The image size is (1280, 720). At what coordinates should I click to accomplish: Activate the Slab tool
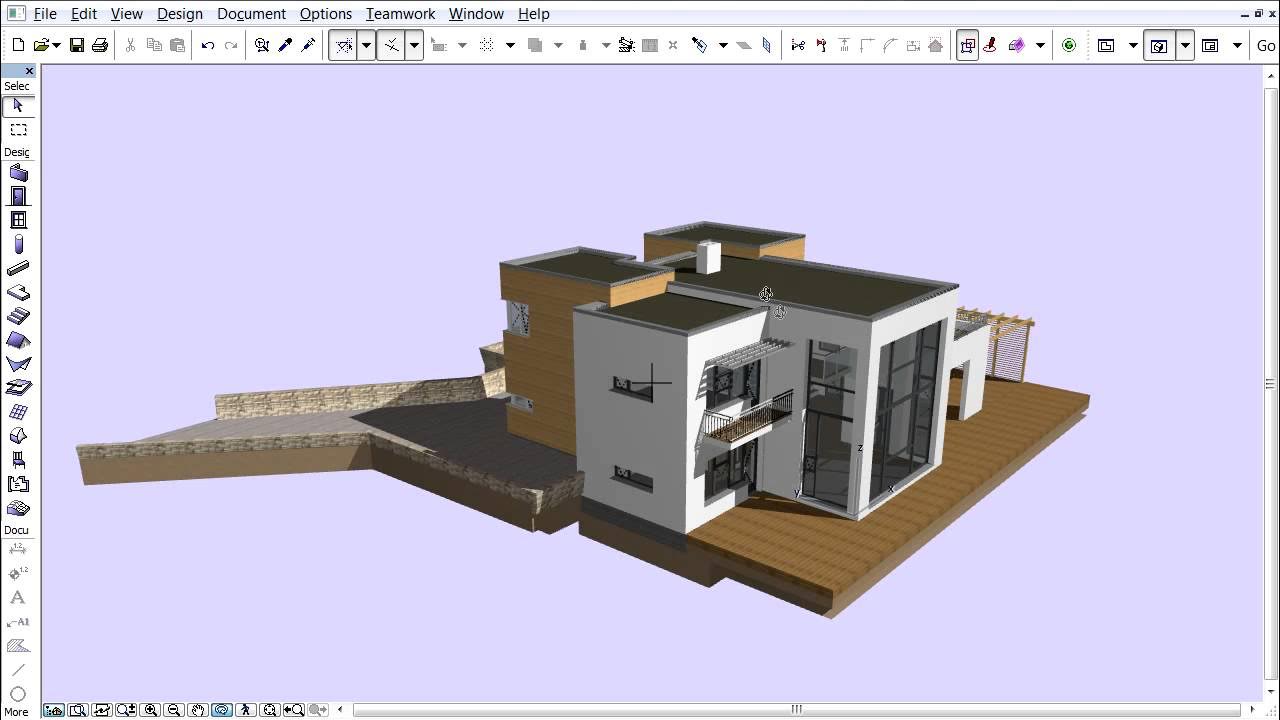tap(18, 292)
